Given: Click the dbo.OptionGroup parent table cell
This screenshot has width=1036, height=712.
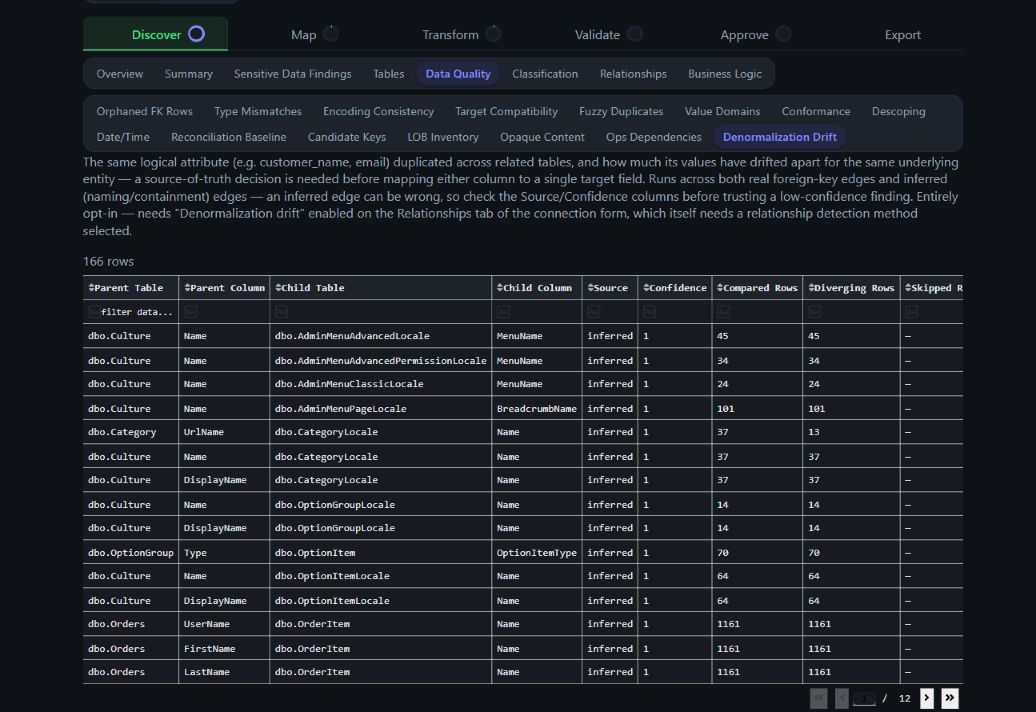Looking at the screenshot, I should click(130, 553).
